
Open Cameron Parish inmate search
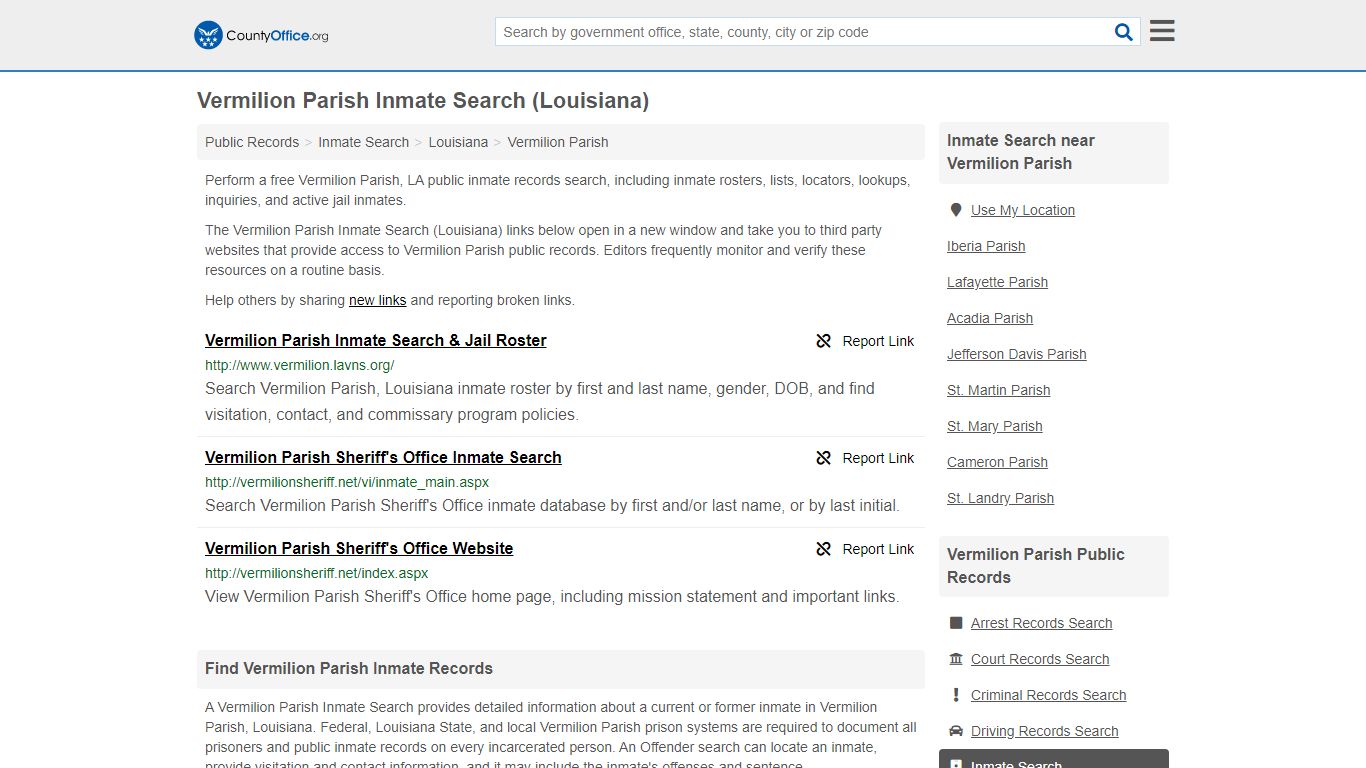[997, 462]
